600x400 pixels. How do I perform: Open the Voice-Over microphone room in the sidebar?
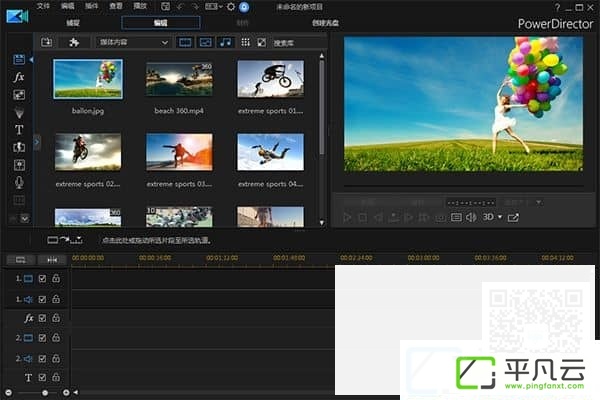(x=19, y=183)
